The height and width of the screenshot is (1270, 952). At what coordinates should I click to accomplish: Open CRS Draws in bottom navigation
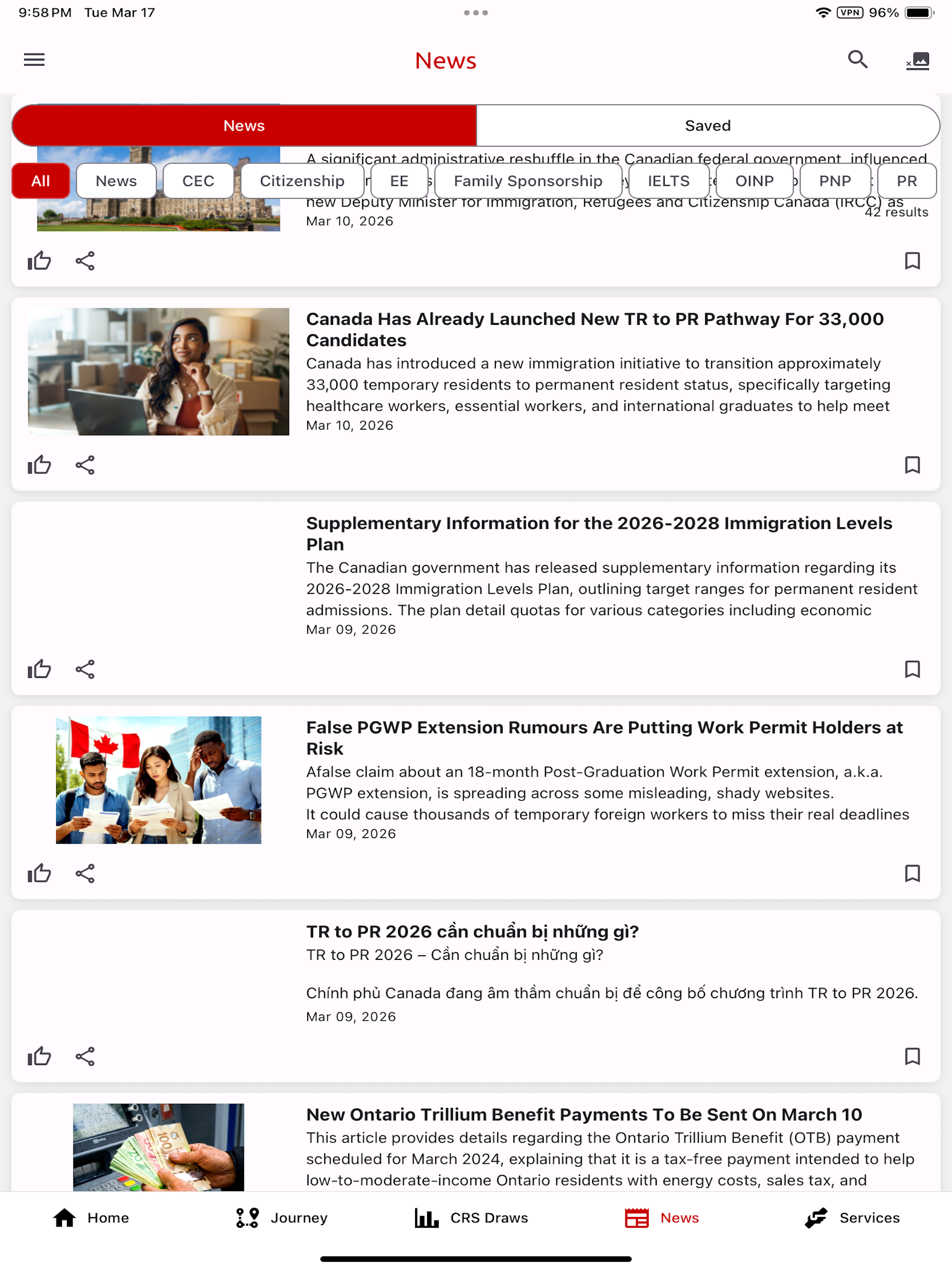471,1218
